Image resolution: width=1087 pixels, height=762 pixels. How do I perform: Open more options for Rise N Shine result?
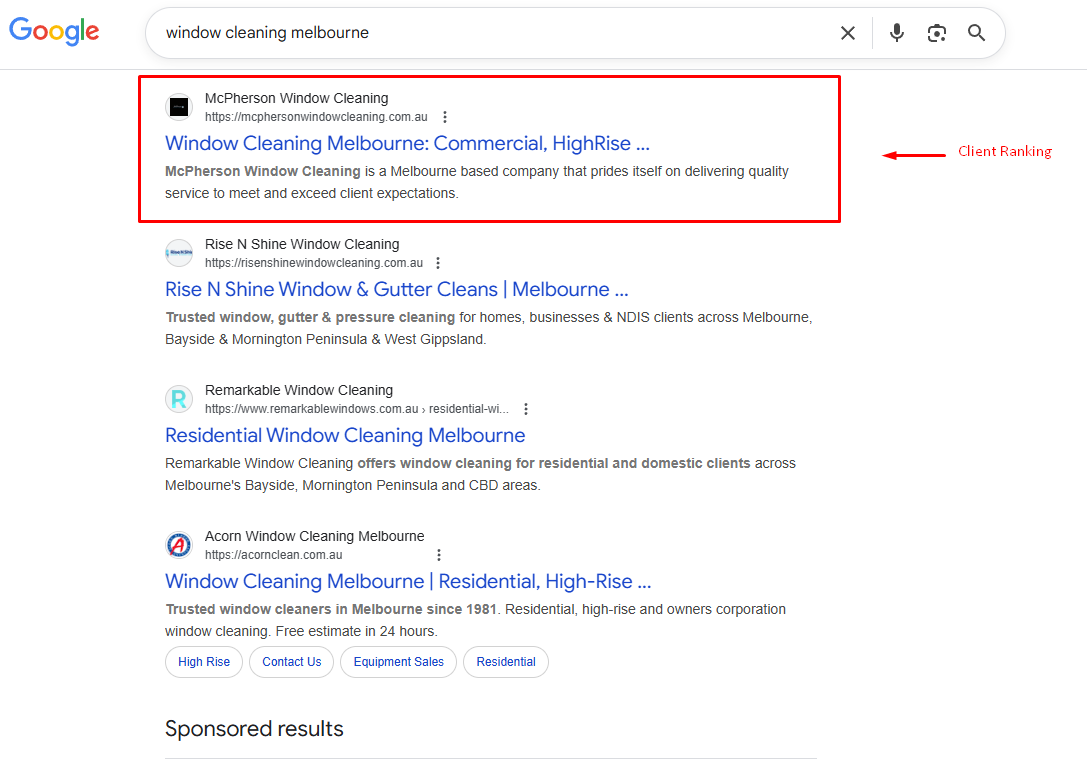coord(437,263)
